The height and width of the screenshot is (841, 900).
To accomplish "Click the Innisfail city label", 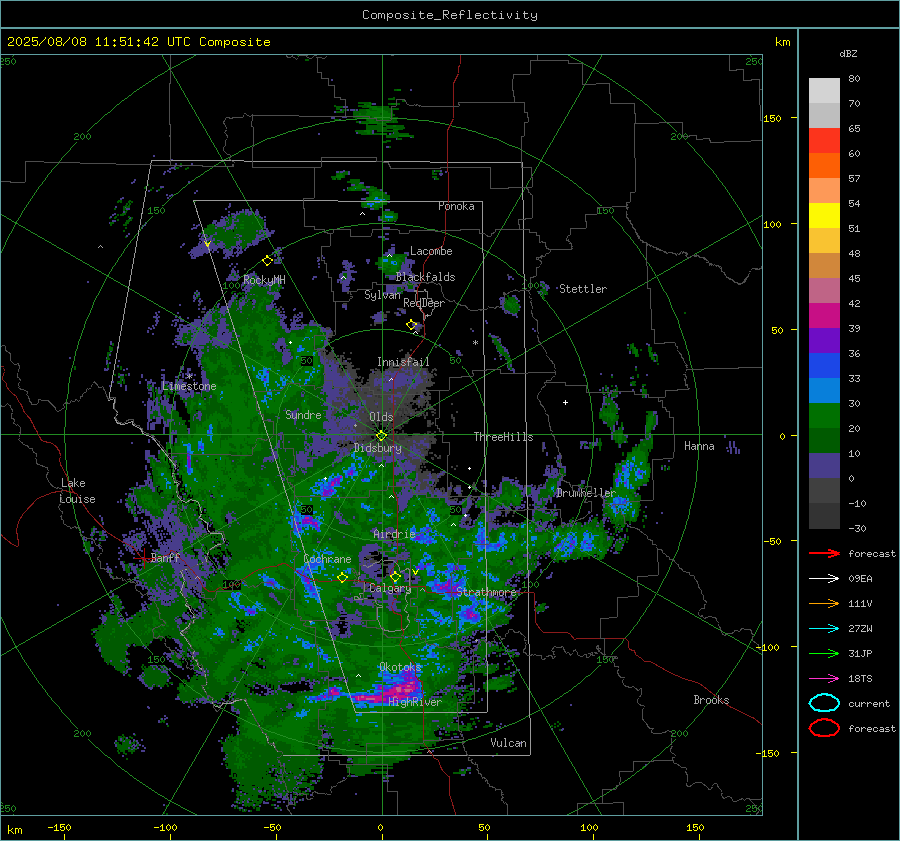I will [x=403, y=362].
